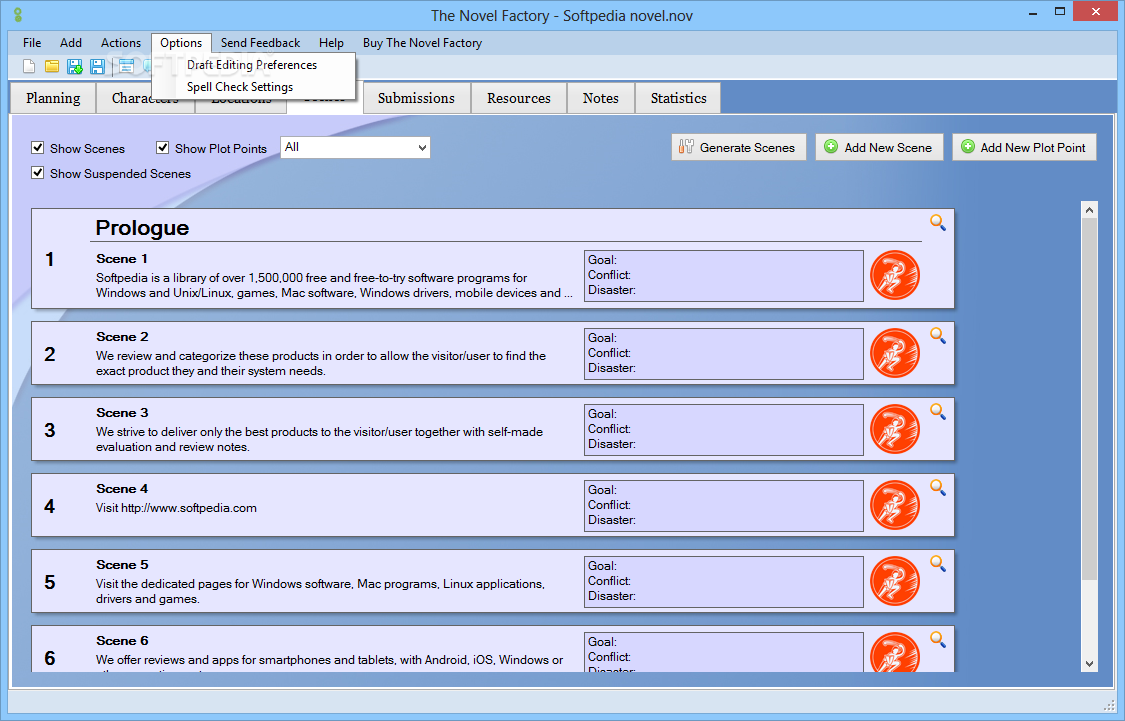
Task: Close the open Options menu
Action: tap(182, 43)
